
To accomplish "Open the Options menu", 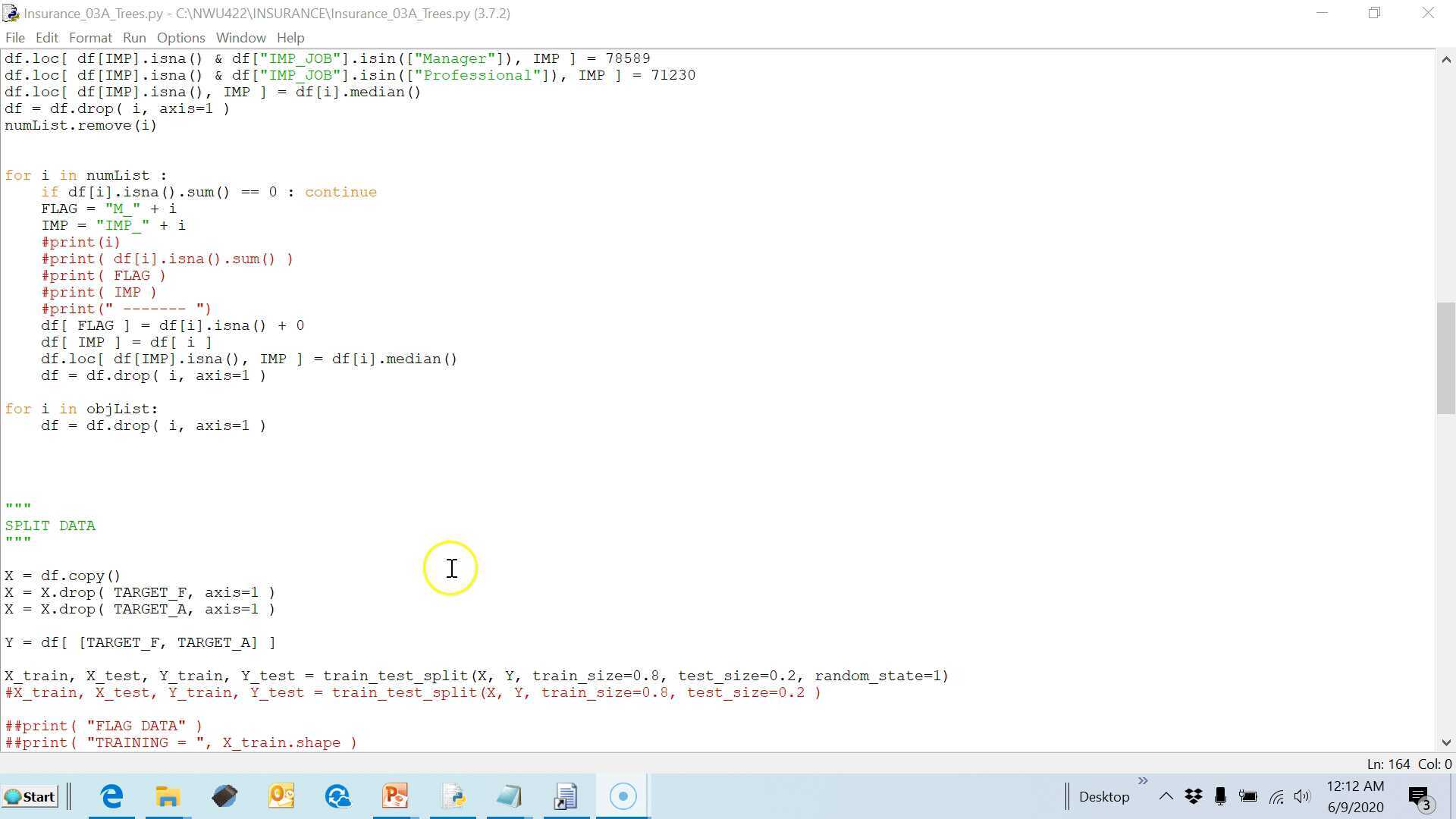I will [180, 37].
